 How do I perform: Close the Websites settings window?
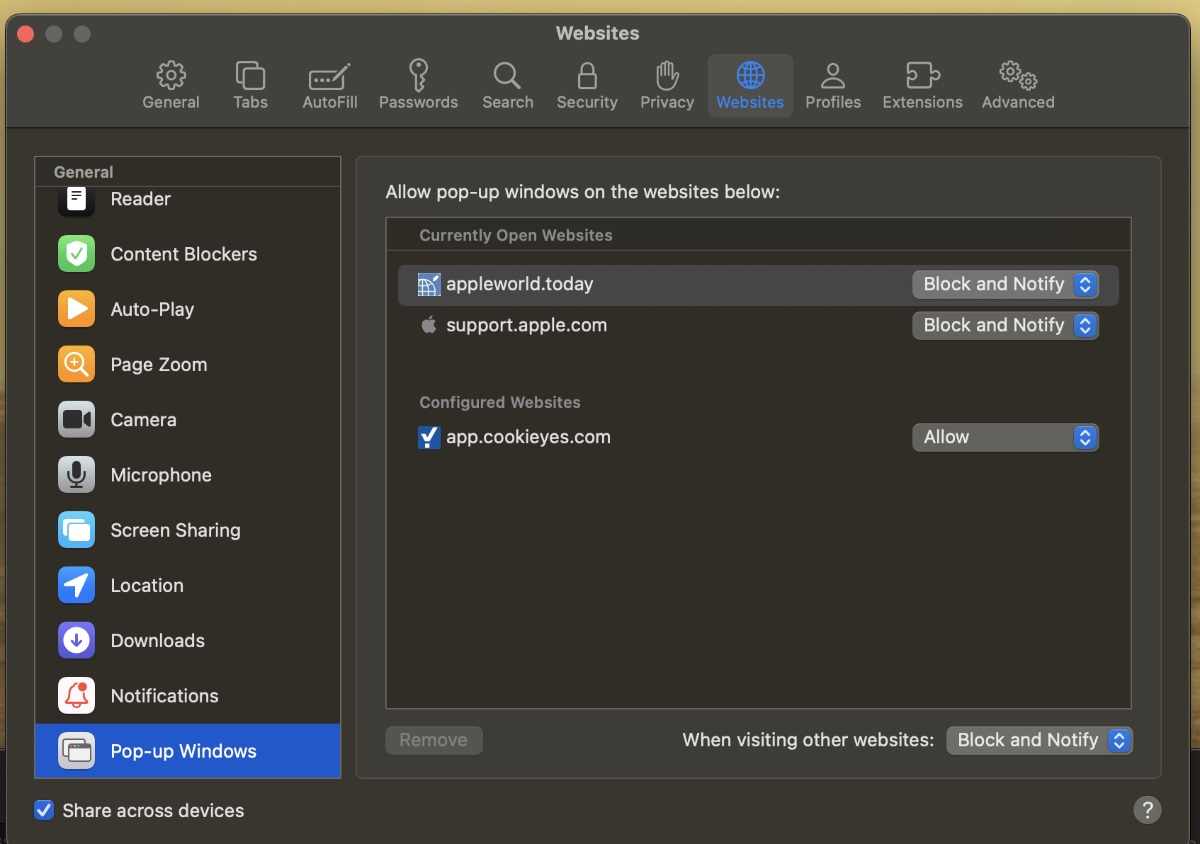point(26,34)
